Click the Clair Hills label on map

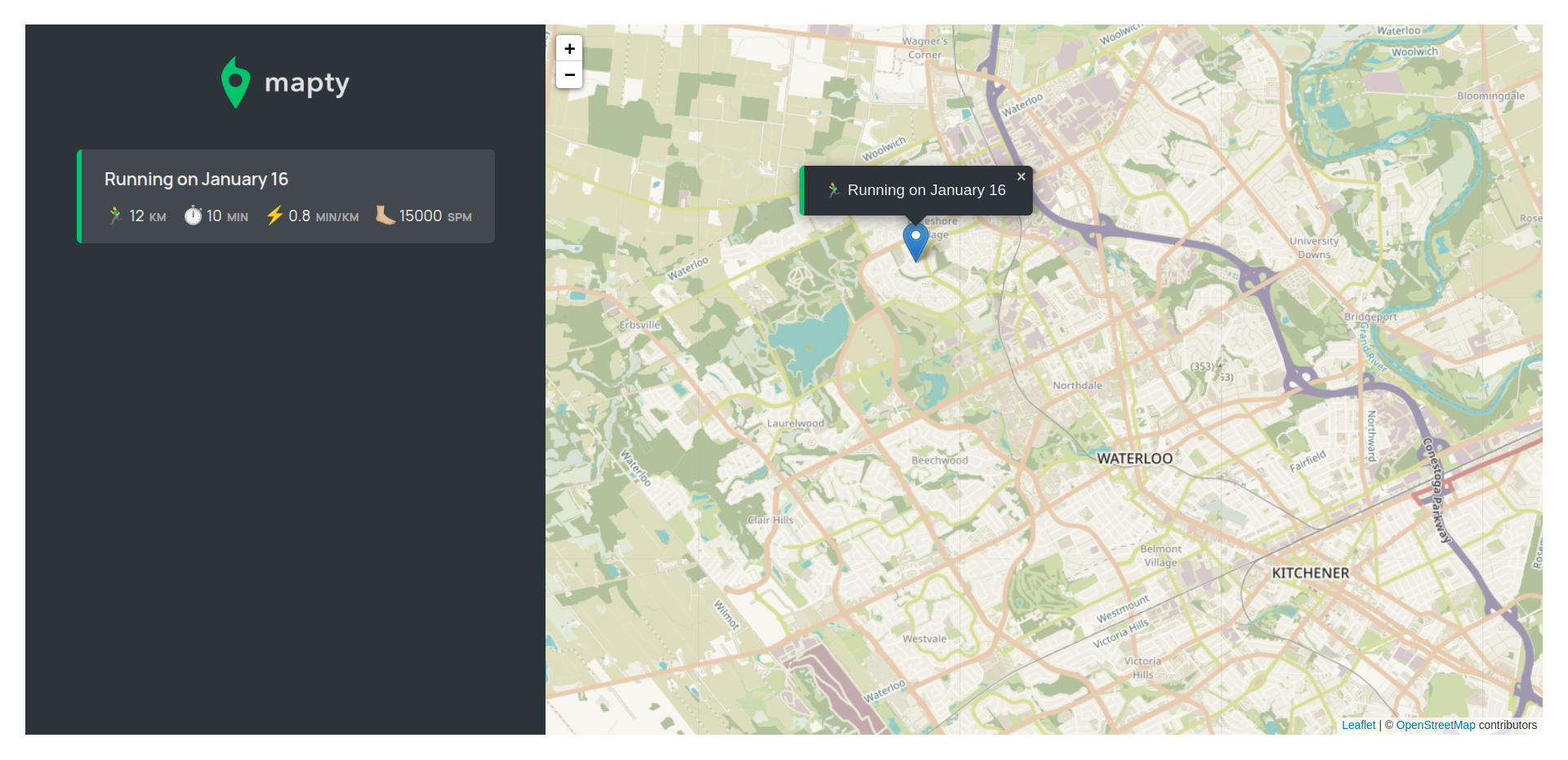pos(770,520)
